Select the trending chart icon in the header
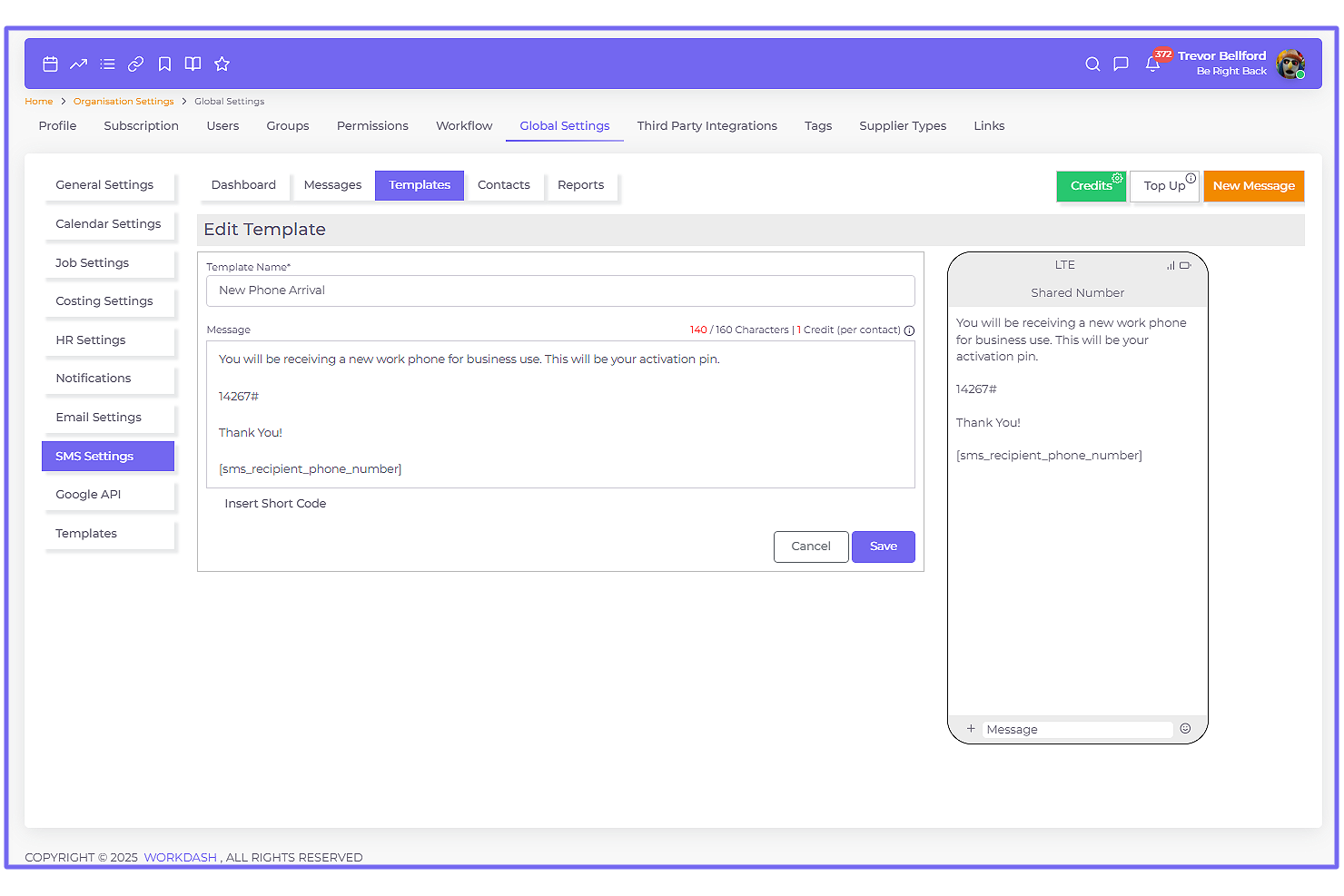The width and height of the screenshot is (1344, 896). 79,64
